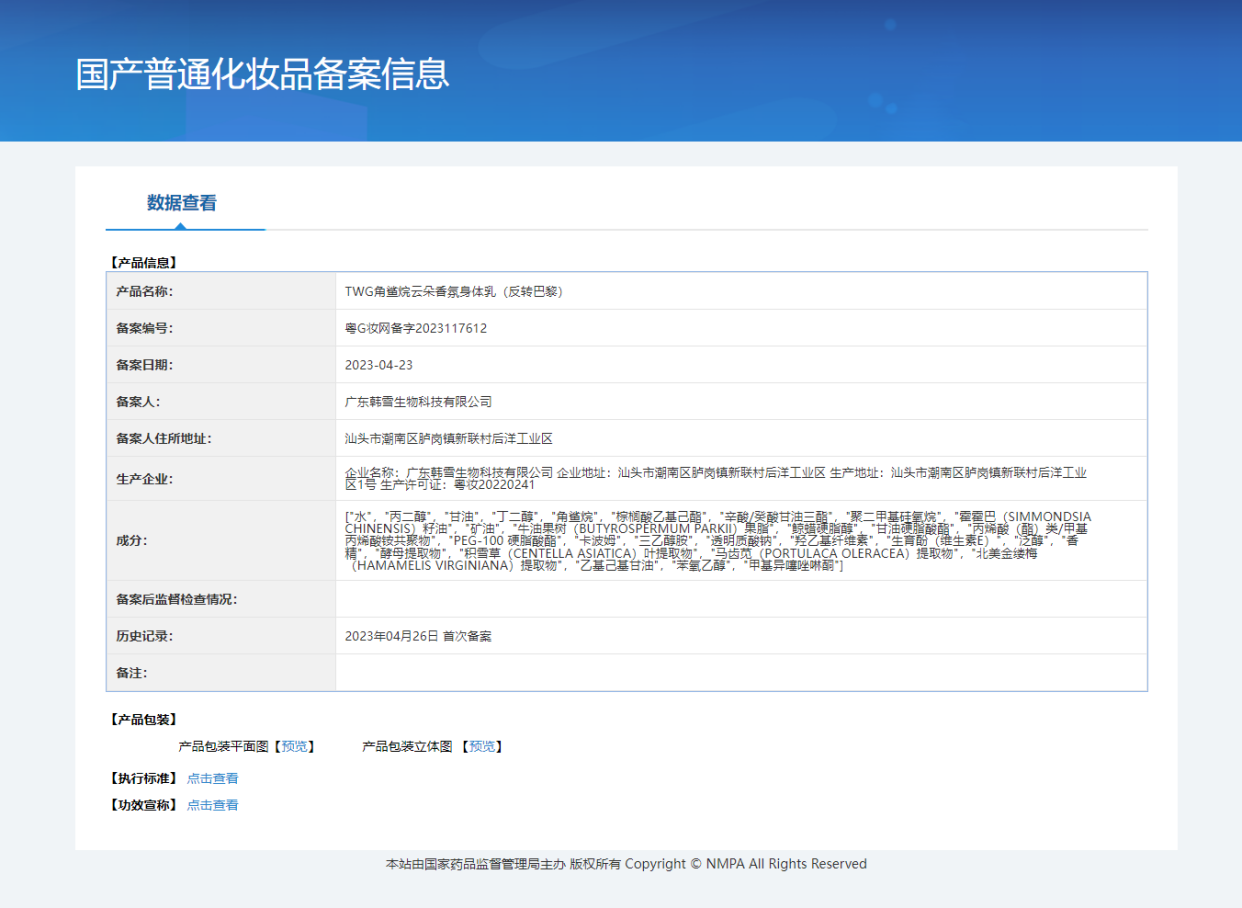Select the filing date 2023-04-23

(x=379, y=365)
